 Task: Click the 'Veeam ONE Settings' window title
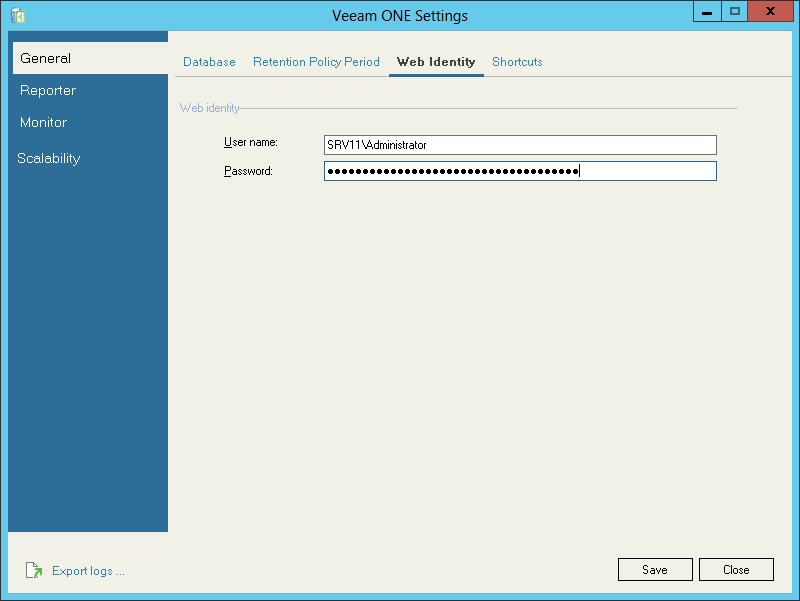point(400,16)
